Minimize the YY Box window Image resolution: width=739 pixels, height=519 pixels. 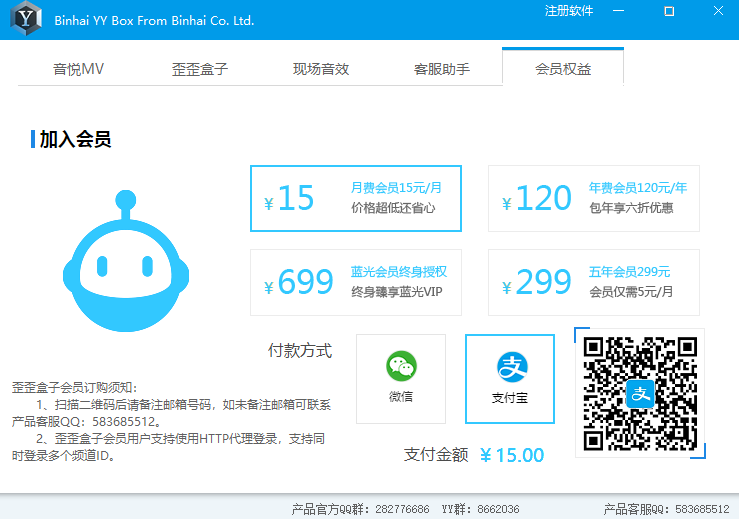coord(619,11)
